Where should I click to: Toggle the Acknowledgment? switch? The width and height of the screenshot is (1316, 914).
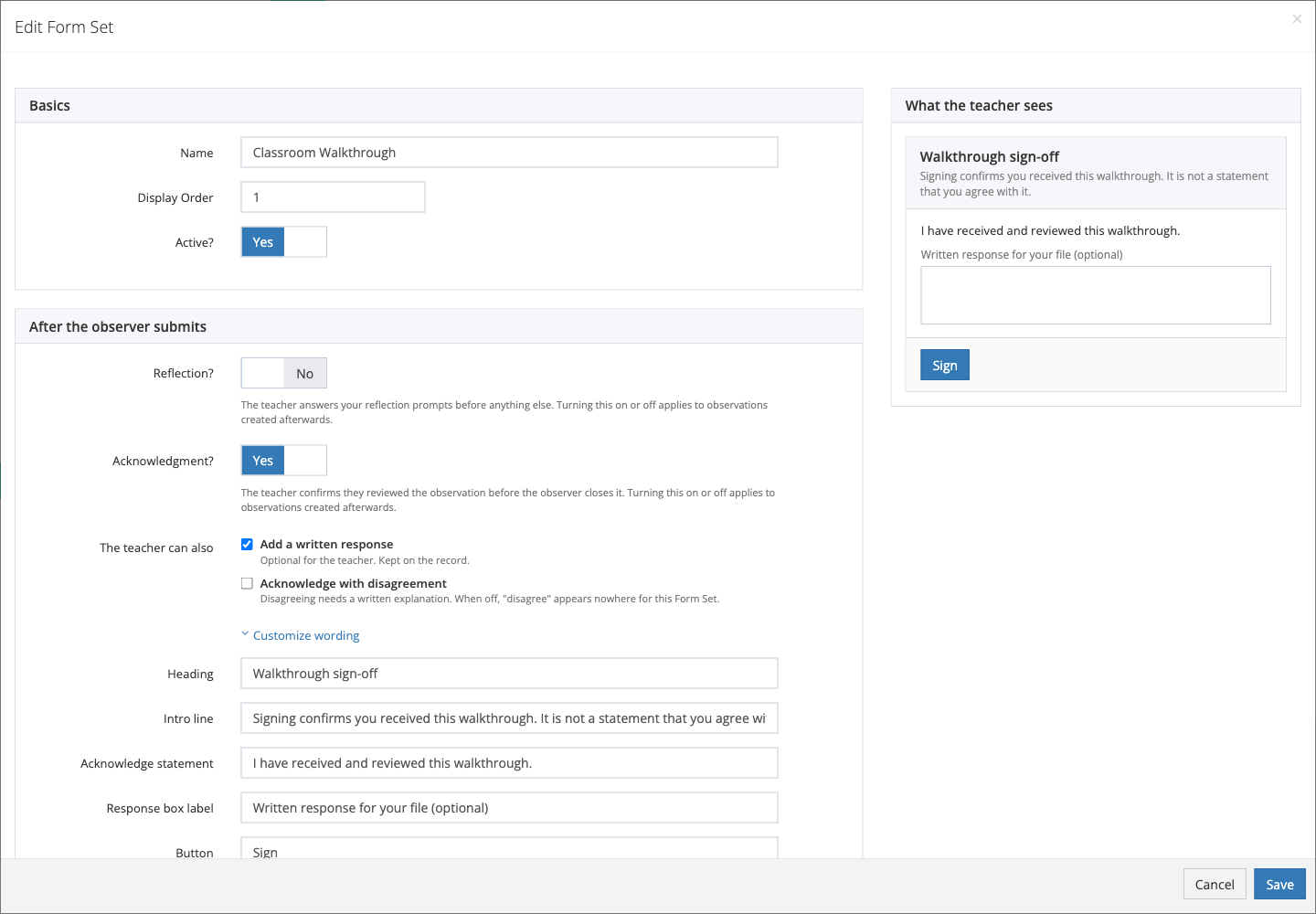pos(283,461)
